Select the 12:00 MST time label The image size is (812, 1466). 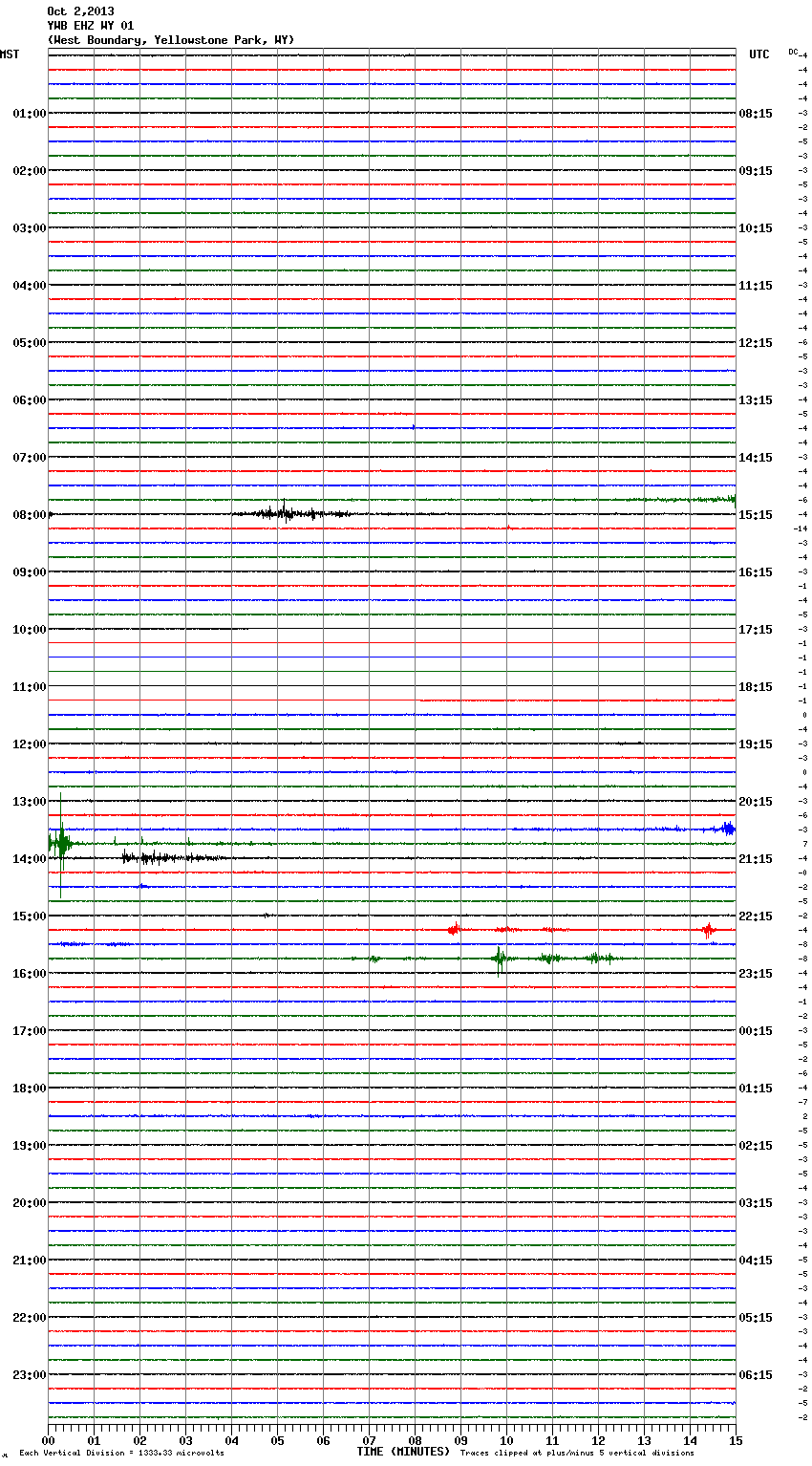tap(30, 744)
